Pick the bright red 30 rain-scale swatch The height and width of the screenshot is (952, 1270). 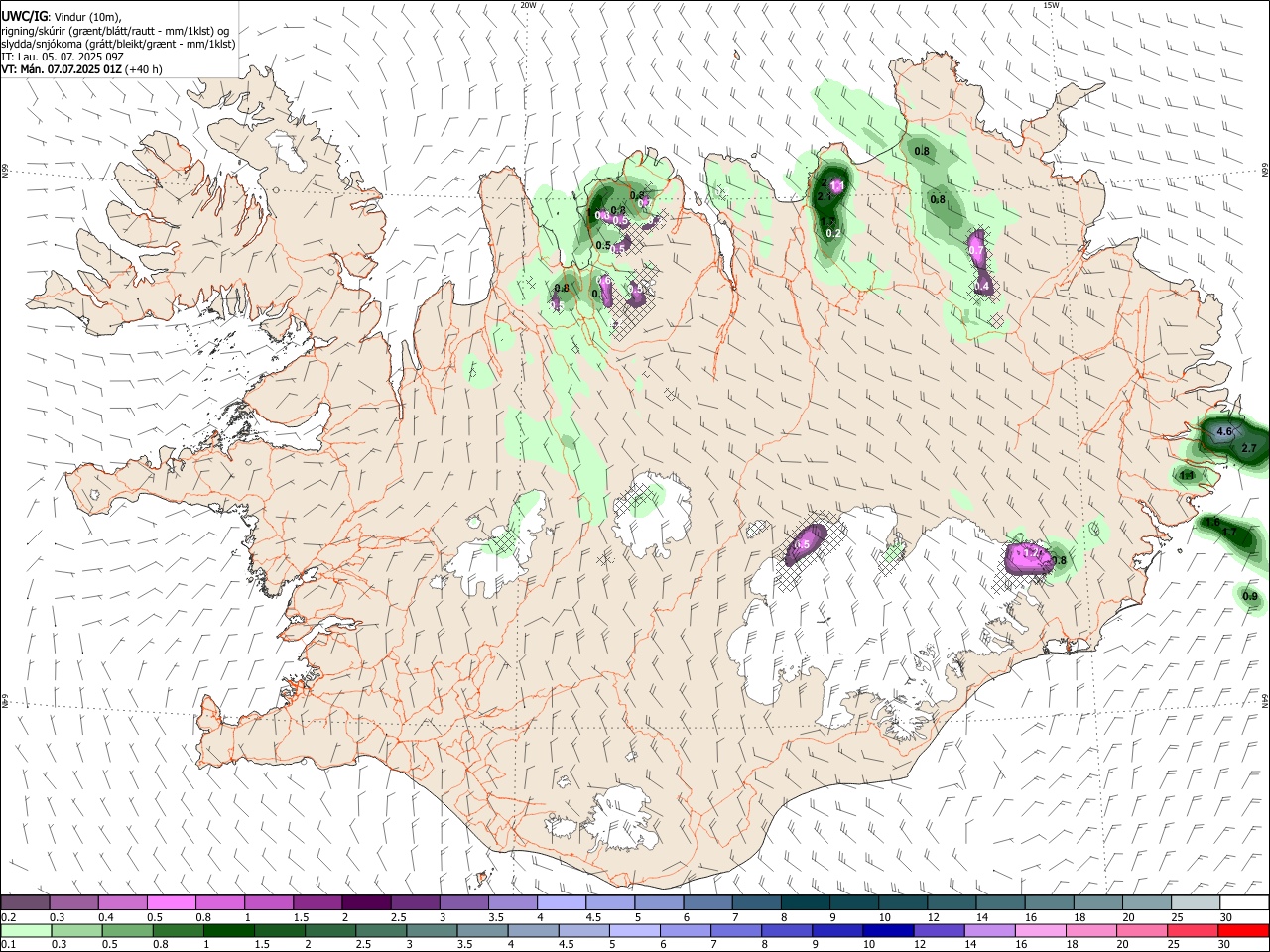click(1243, 930)
